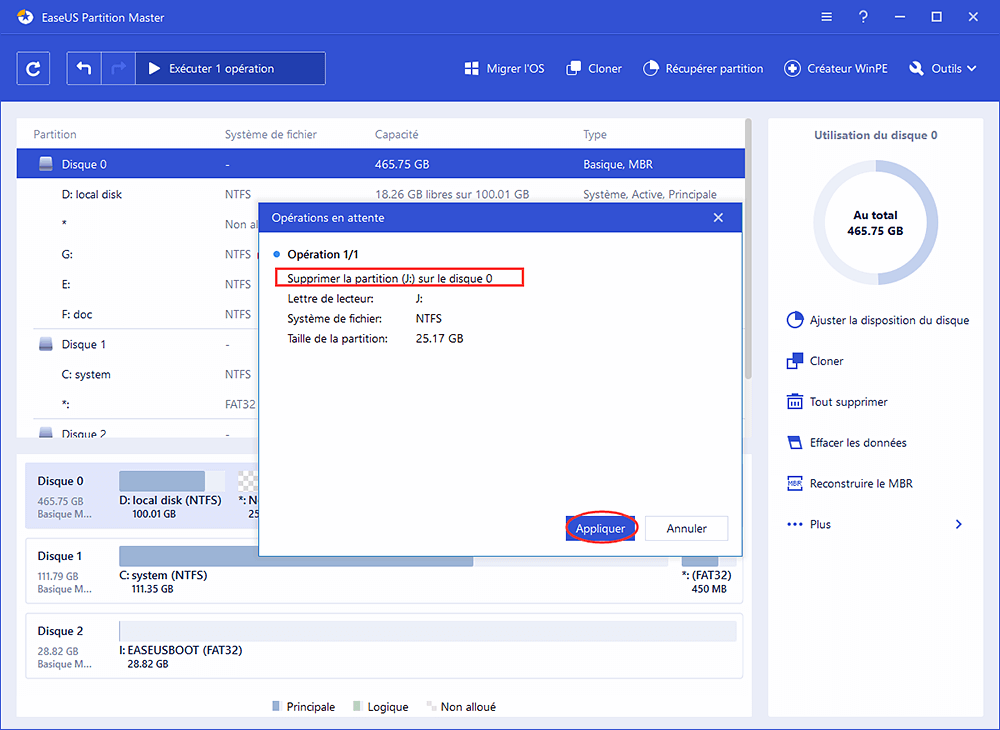Screen dimensions: 1000x730
Task: Expand the Outils dropdown menu
Action: pyautogui.click(x=943, y=69)
